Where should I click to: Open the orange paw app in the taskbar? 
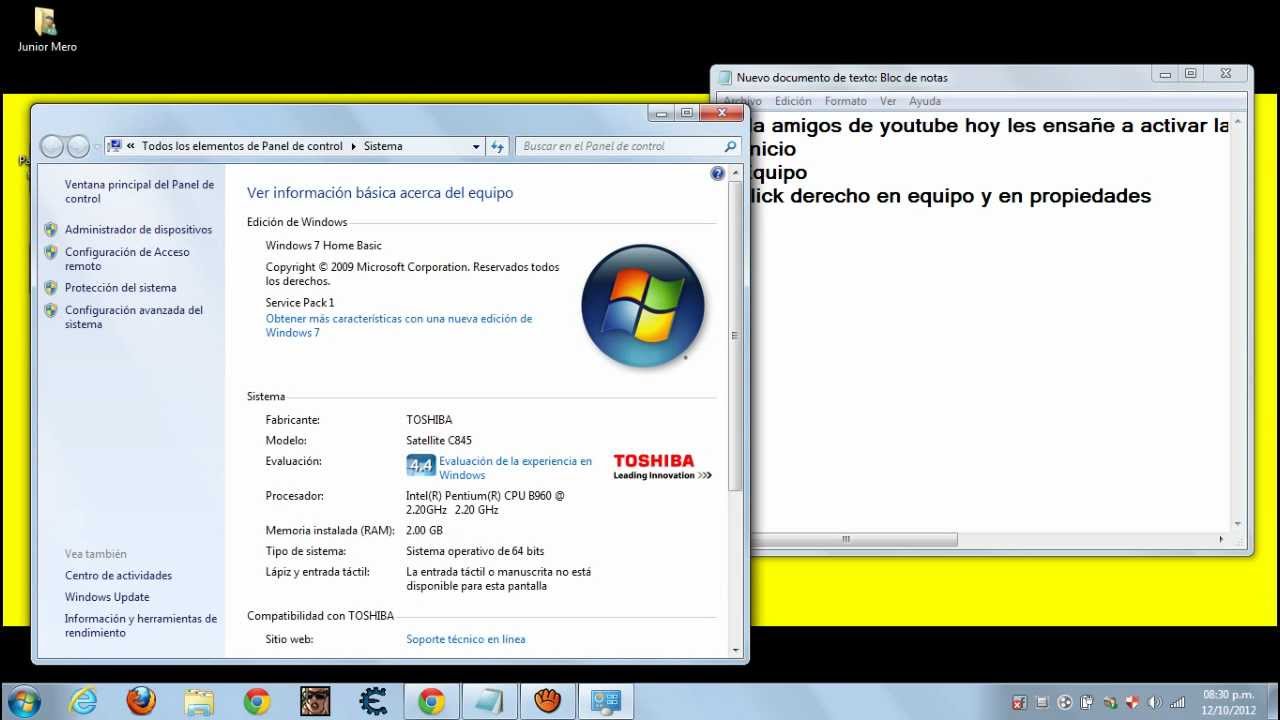click(548, 702)
